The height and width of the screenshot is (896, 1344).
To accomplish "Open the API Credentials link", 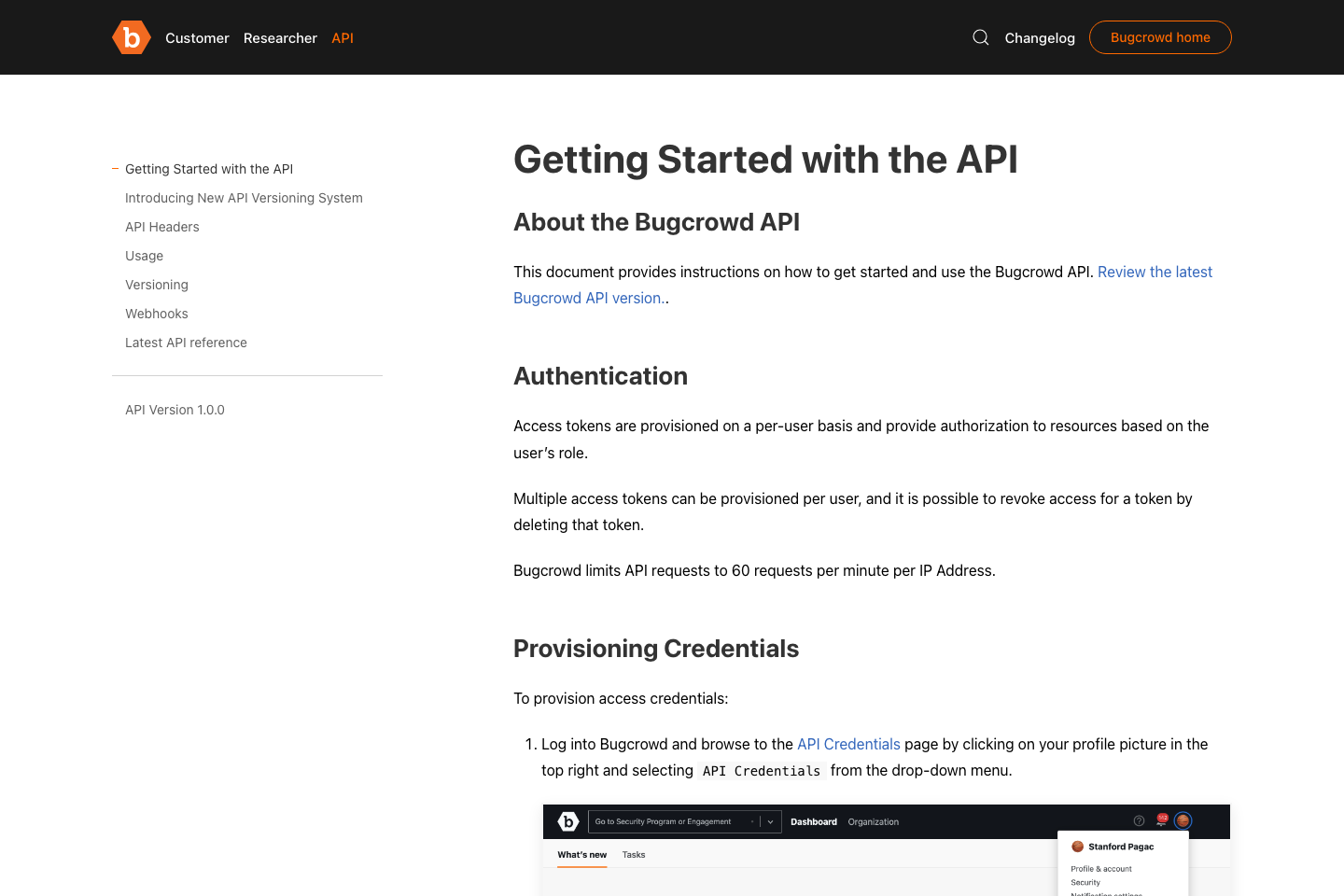I will [x=848, y=744].
